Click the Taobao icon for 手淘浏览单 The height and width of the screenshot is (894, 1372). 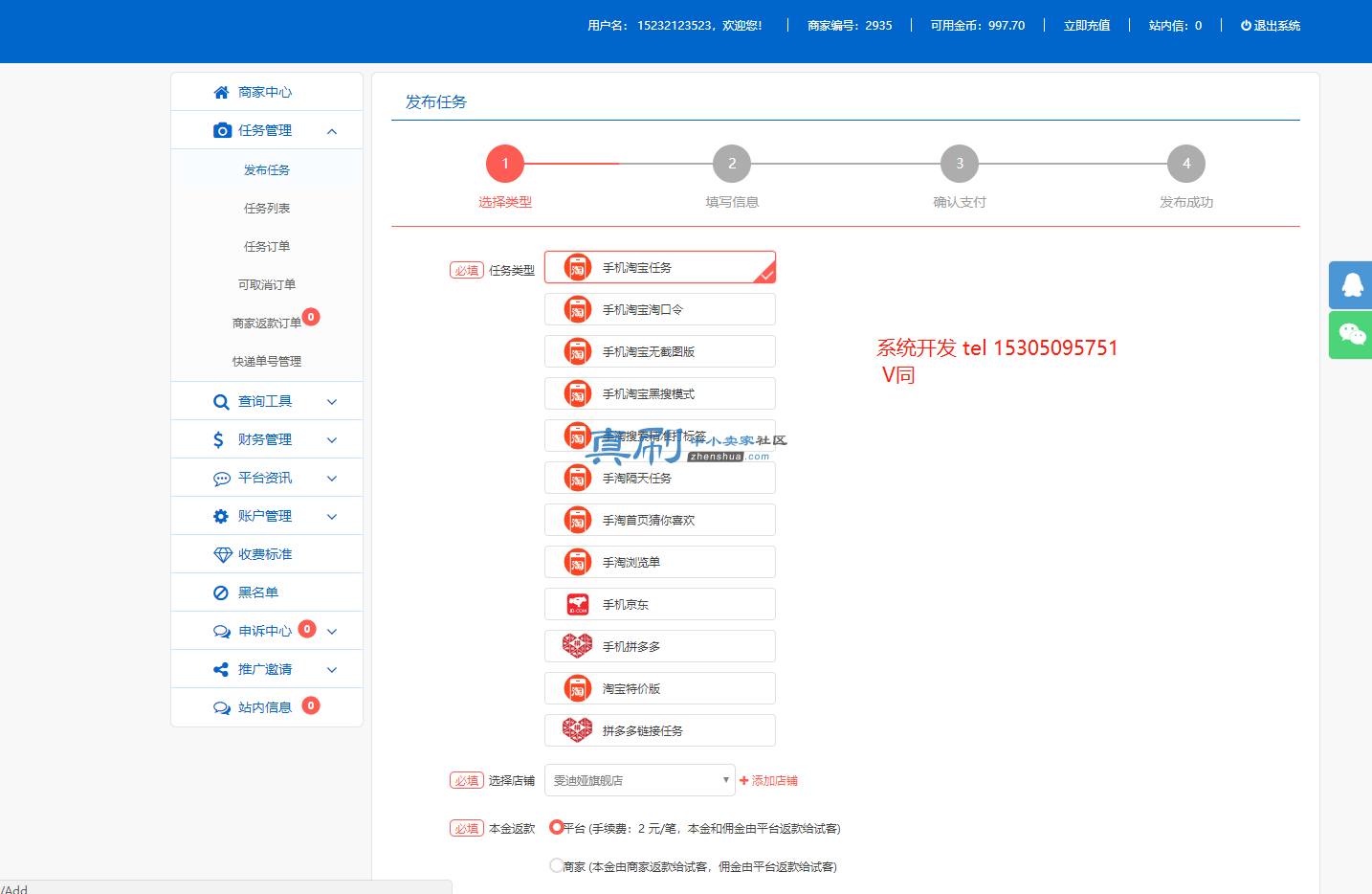578,562
